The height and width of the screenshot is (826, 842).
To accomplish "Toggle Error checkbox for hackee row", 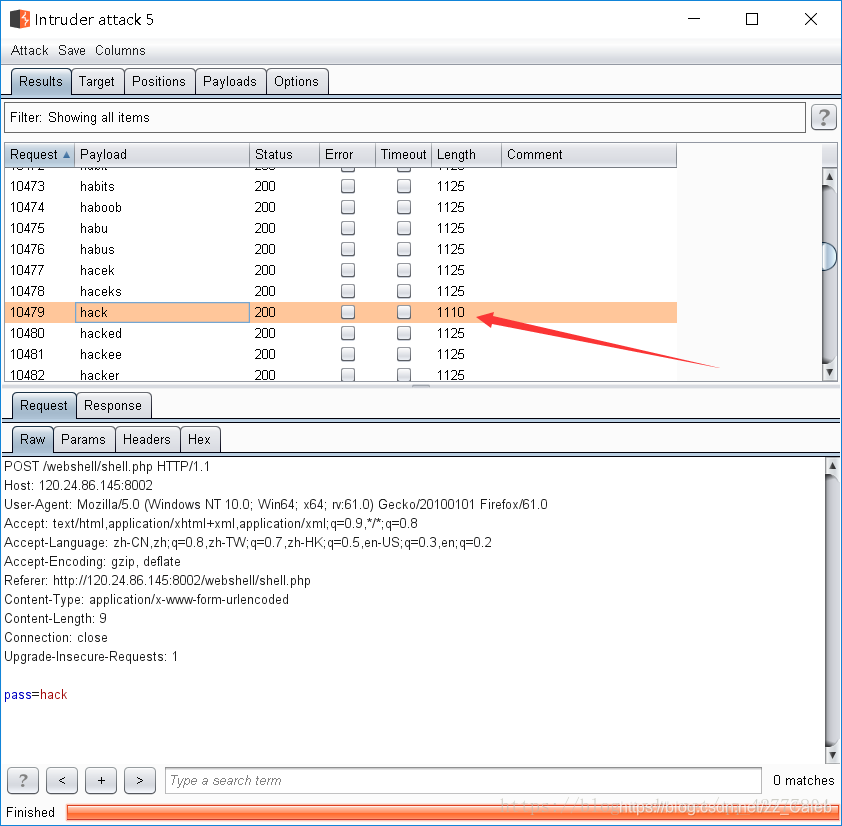I will [x=348, y=354].
